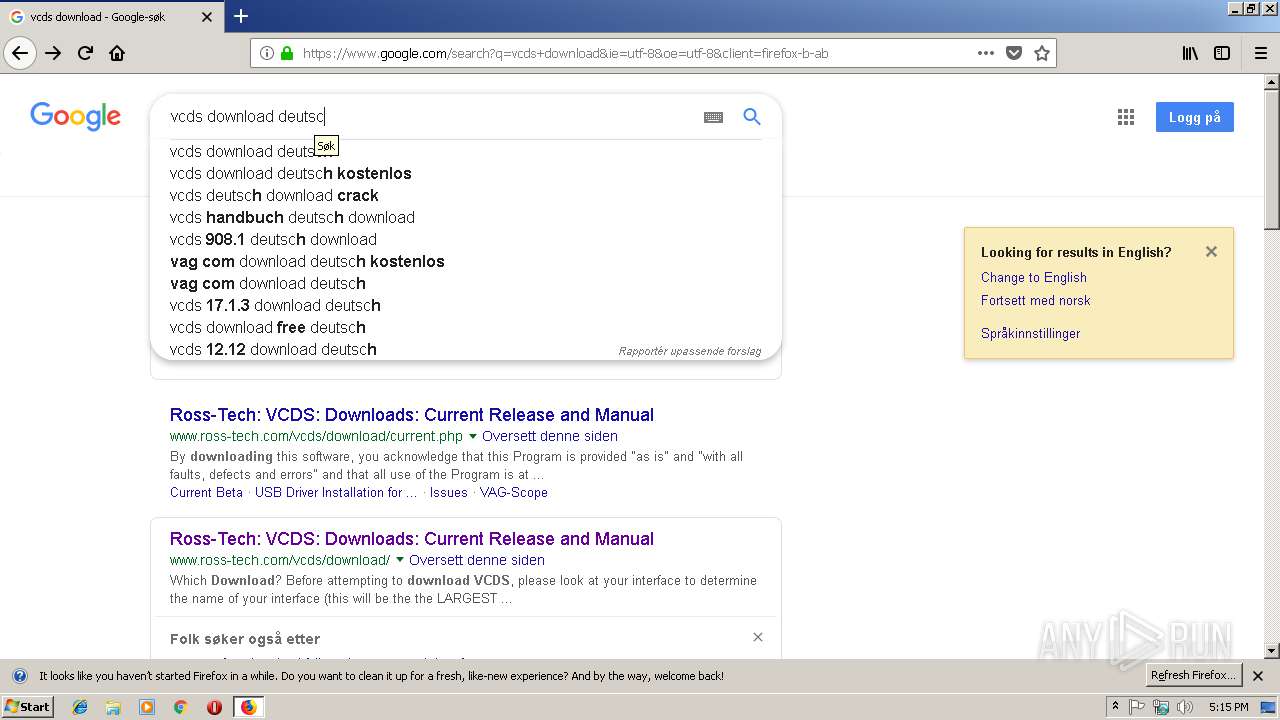Screen dimensions: 1280x720
Task: Reload the current page
Action: click(x=85, y=53)
